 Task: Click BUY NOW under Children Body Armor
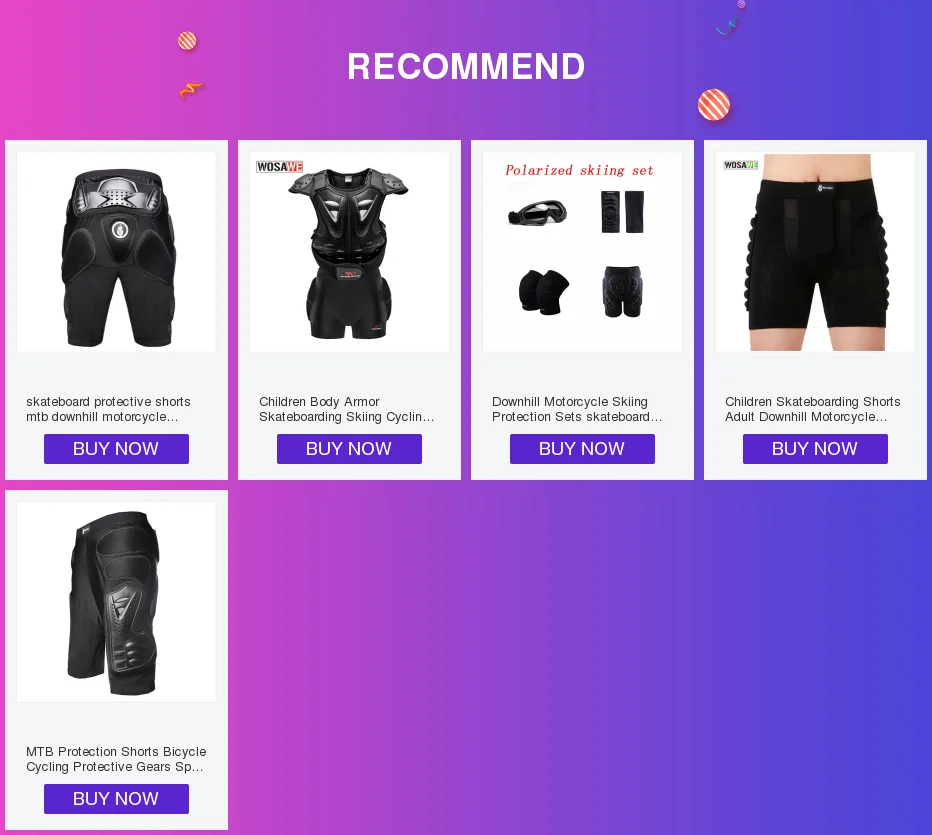pos(350,449)
